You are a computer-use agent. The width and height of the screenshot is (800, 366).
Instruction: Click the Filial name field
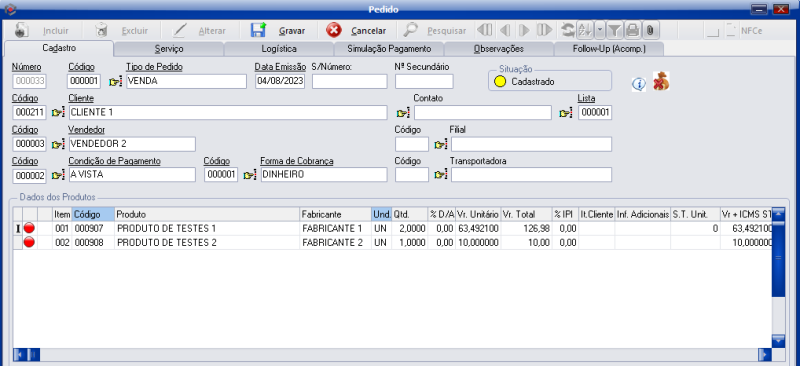coord(531,144)
